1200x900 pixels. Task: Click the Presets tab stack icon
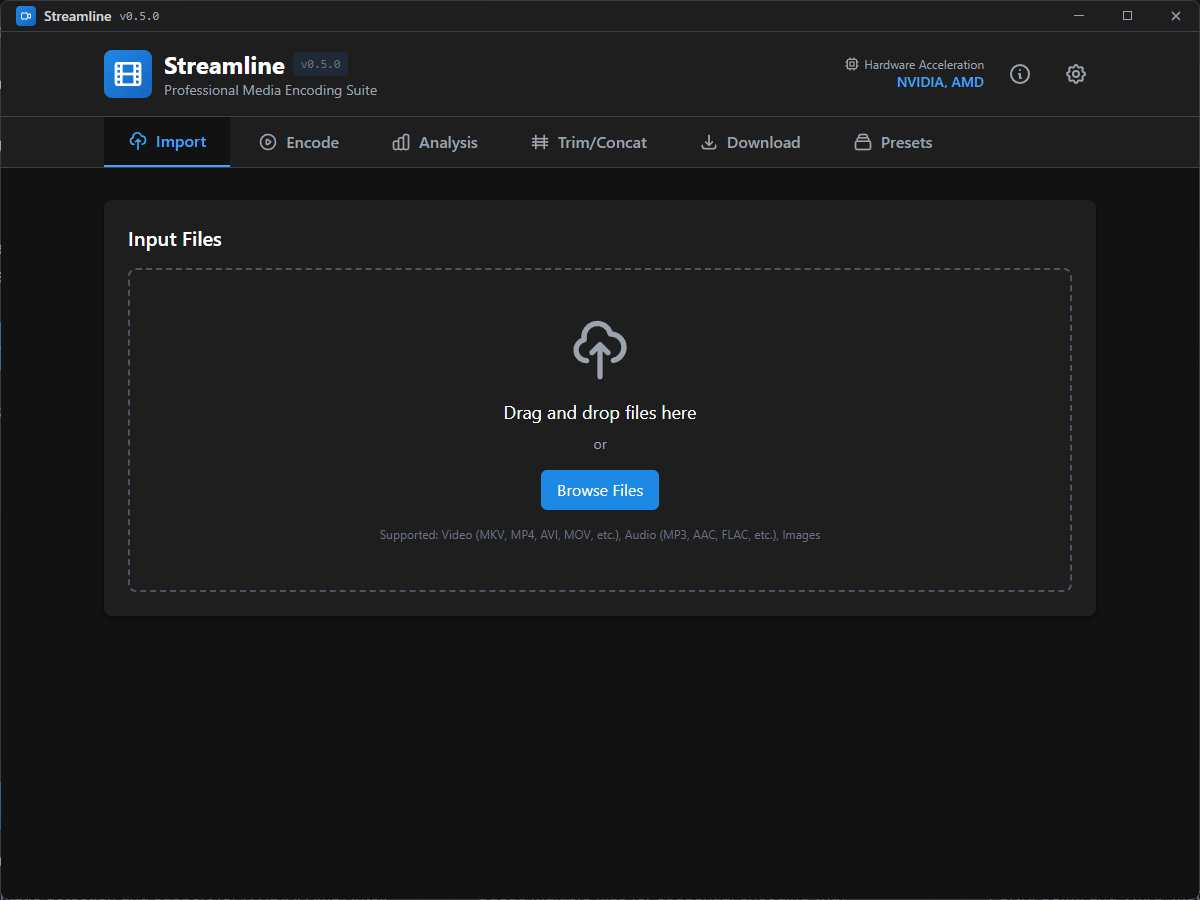pos(862,142)
